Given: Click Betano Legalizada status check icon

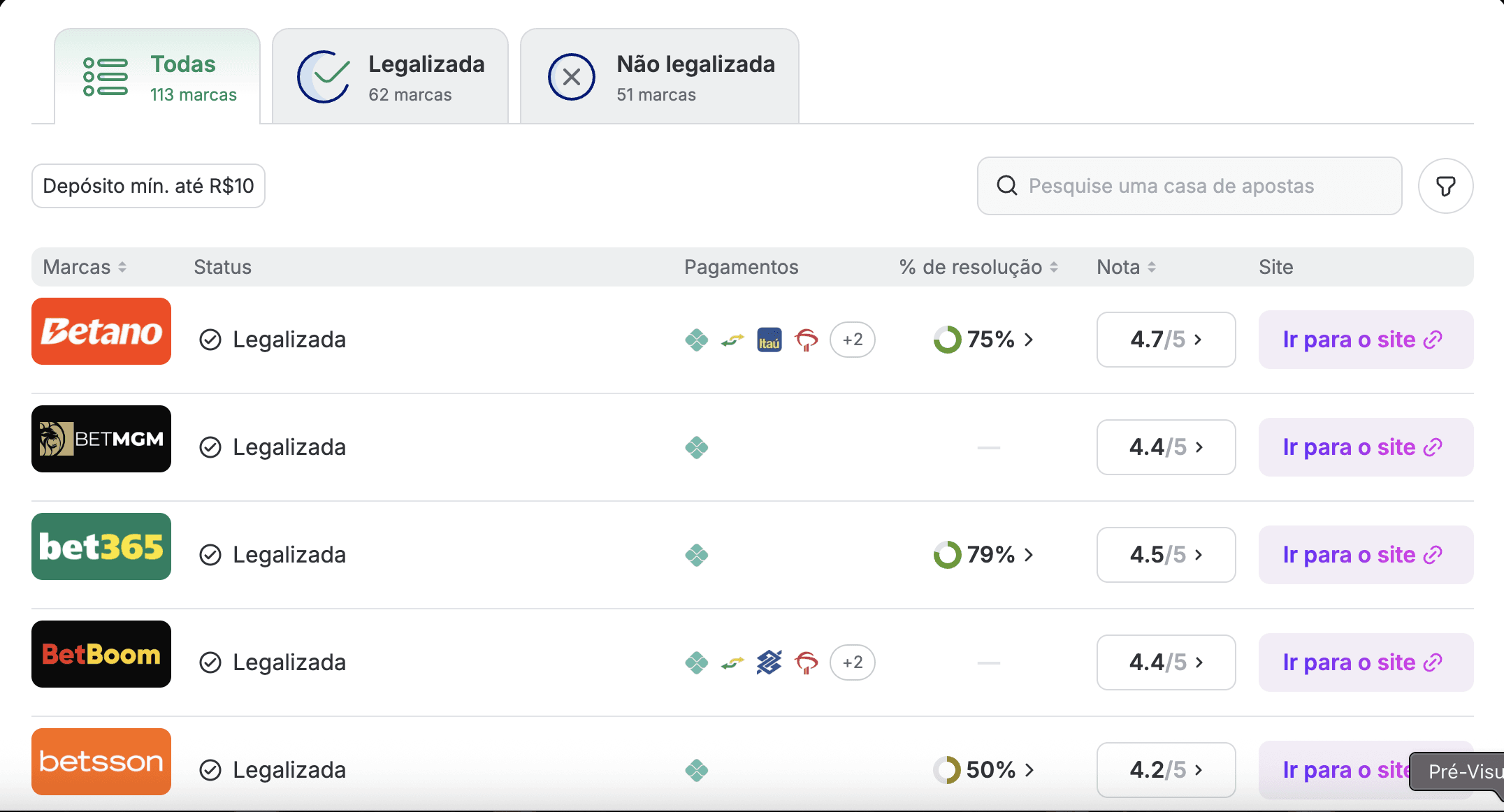Looking at the screenshot, I should pos(210,340).
